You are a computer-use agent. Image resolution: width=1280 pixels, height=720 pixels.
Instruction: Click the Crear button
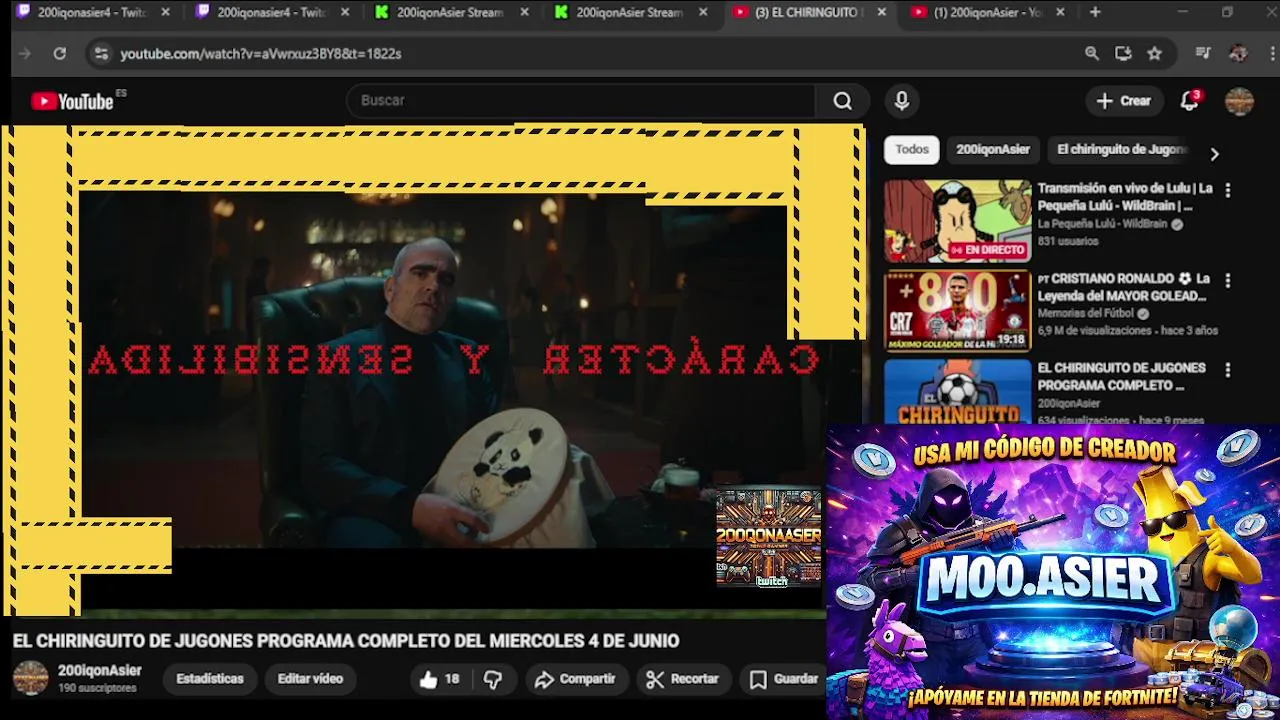tap(1124, 101)
